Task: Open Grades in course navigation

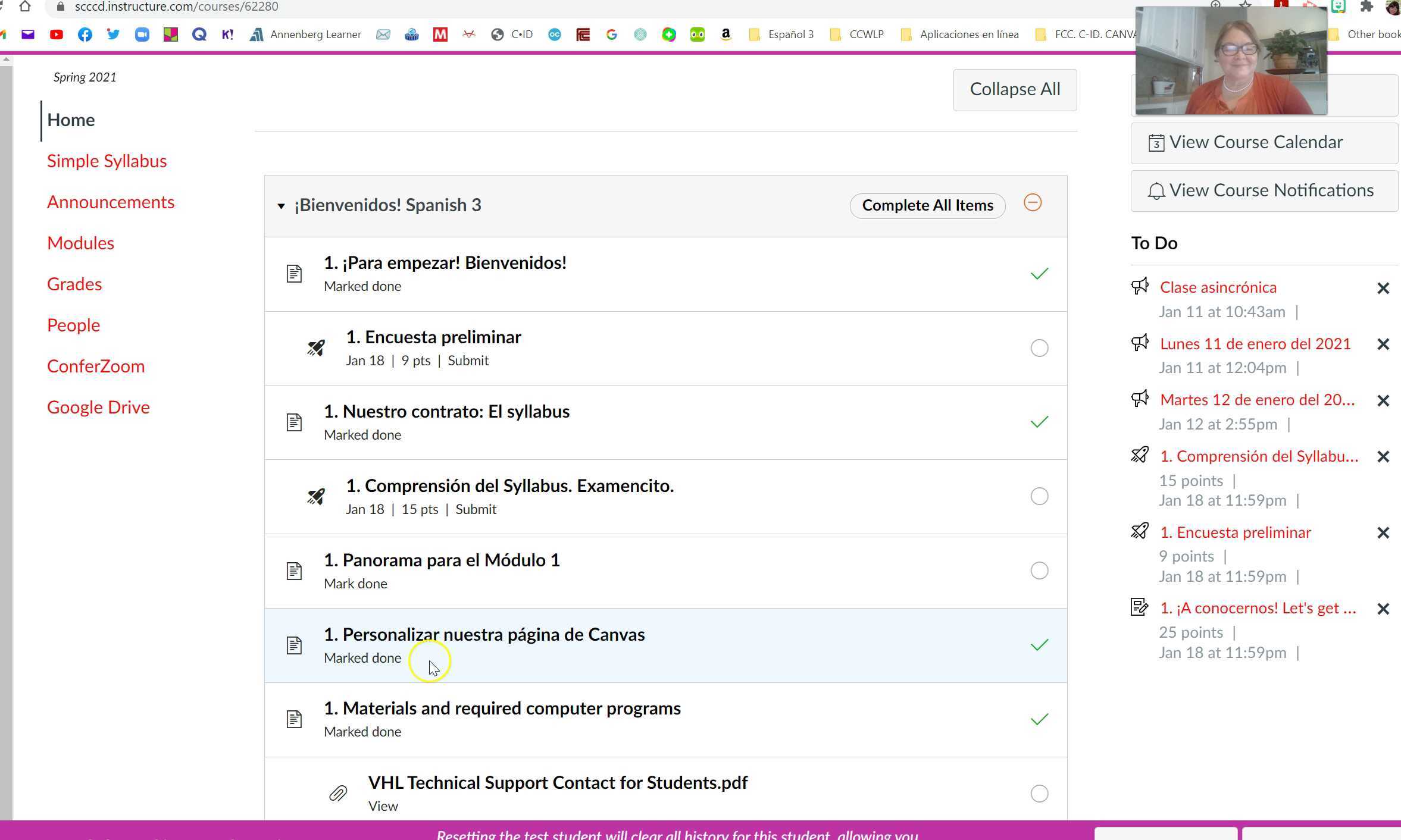Action: [x=74, y=284]
